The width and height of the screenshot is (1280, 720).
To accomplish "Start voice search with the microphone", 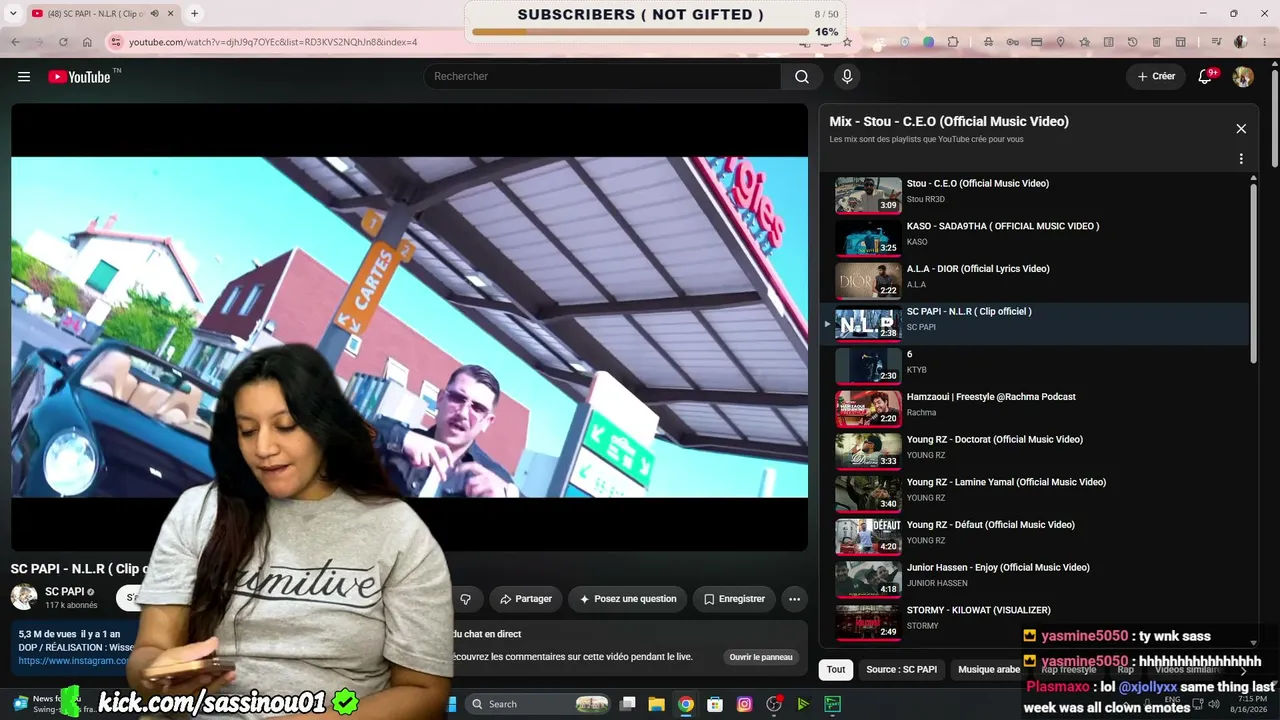I will [x=847, y=77].
